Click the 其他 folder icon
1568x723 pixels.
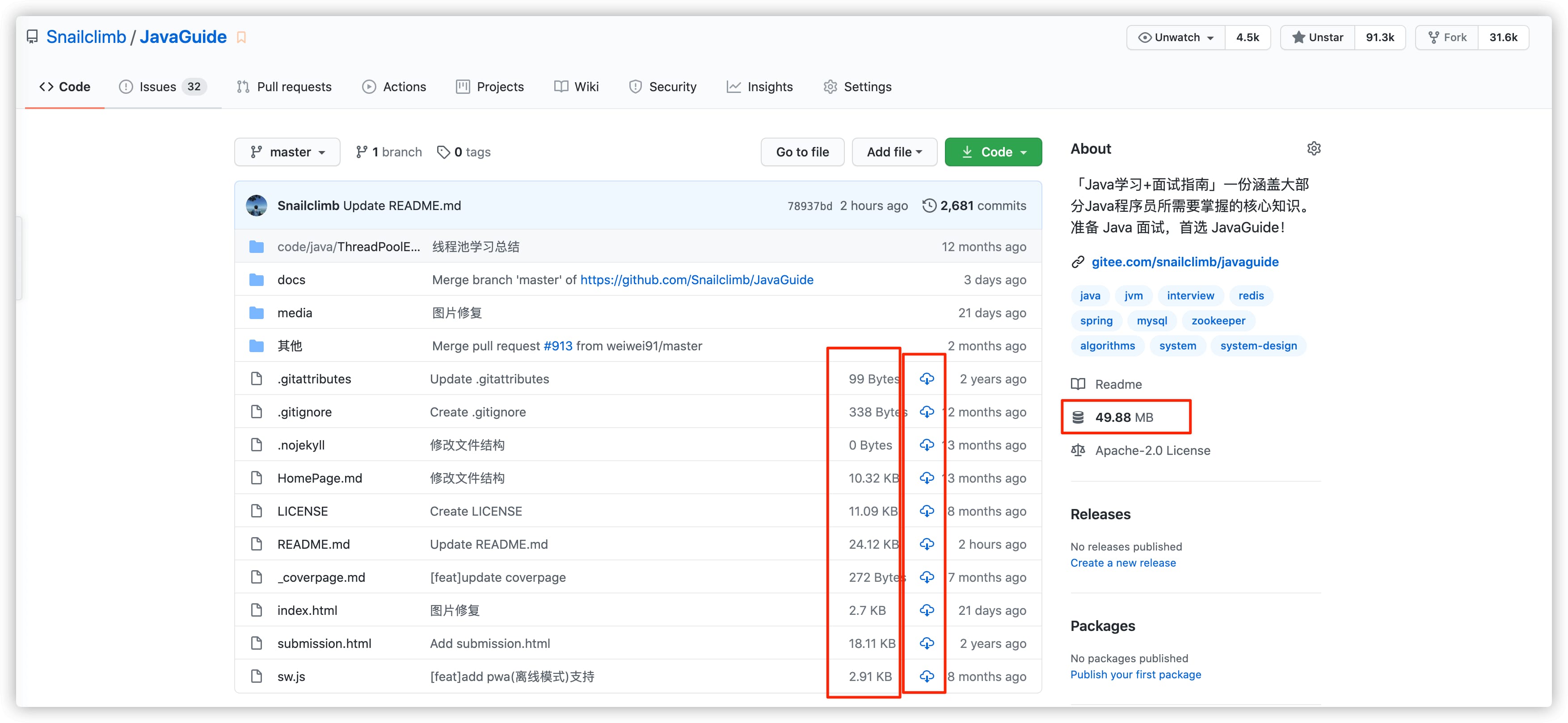[256, 346]
